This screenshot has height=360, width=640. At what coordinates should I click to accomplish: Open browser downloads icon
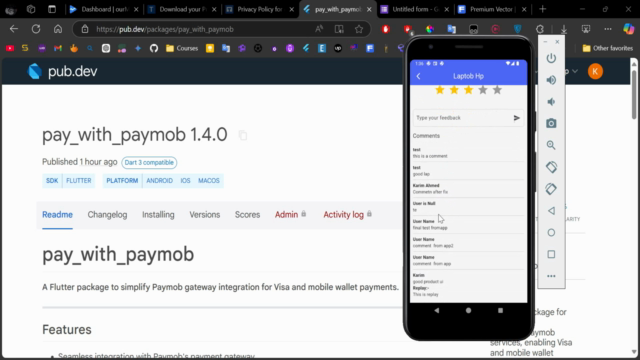(x=564, y=29)
